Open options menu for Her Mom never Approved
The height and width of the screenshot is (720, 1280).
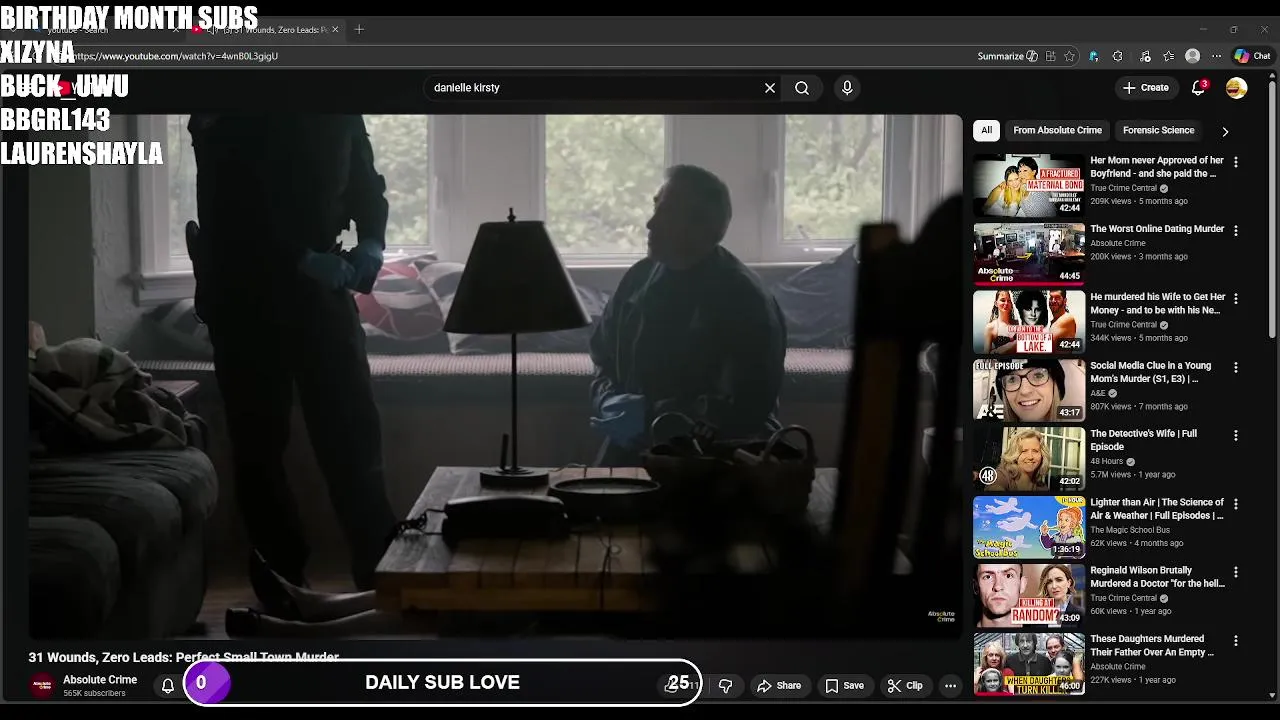click(1236, 162)
